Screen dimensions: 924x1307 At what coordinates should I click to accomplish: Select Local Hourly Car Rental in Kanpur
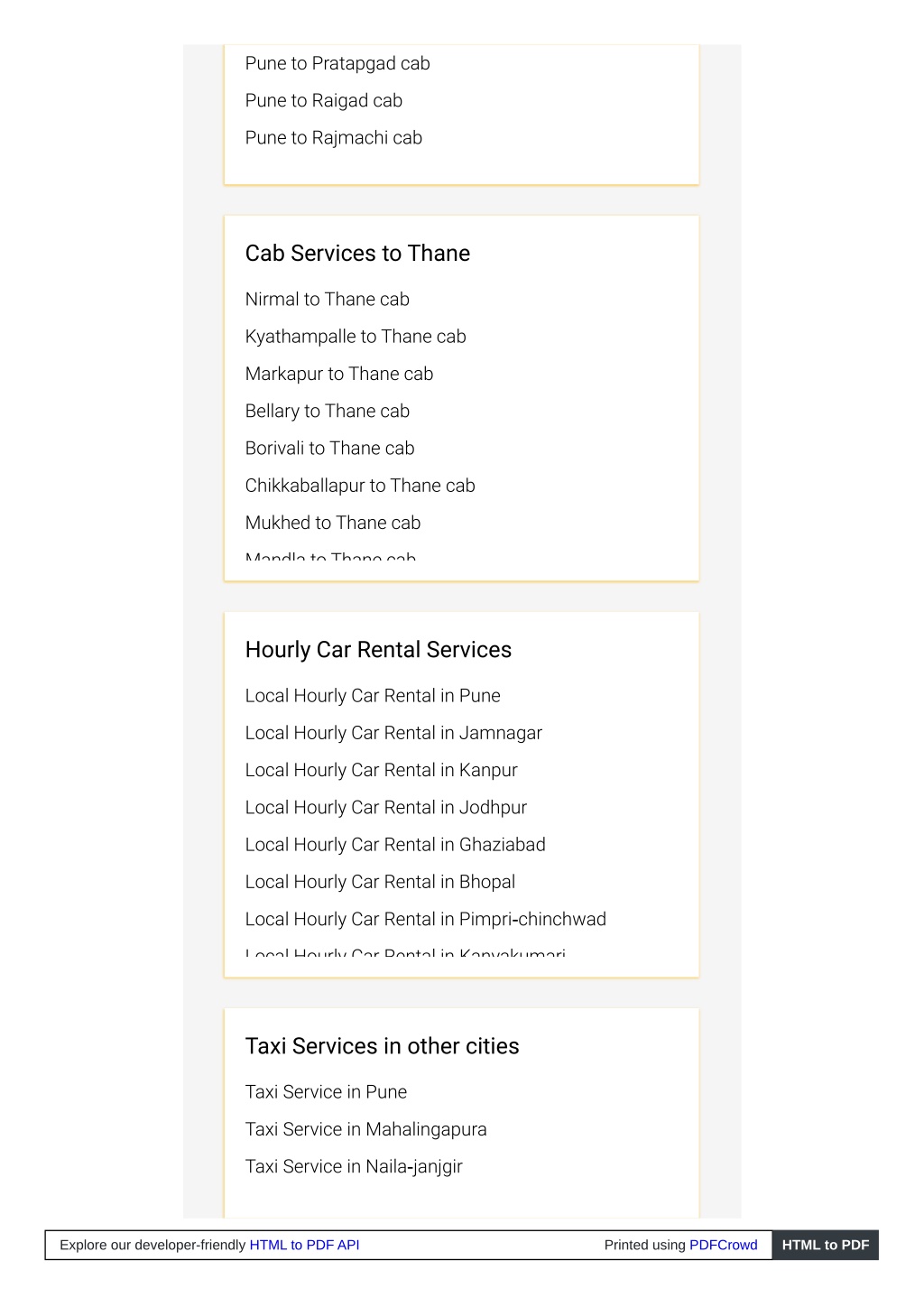(x=382, y=770)
